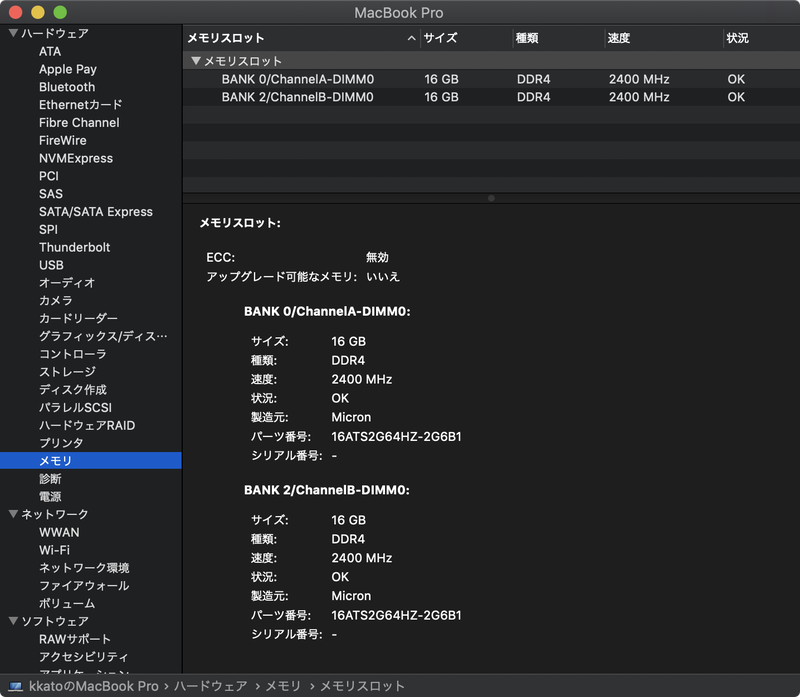Select FireWire in the sidebar
Viewport: 800px width, 697px height.
[x=63, y=140]
